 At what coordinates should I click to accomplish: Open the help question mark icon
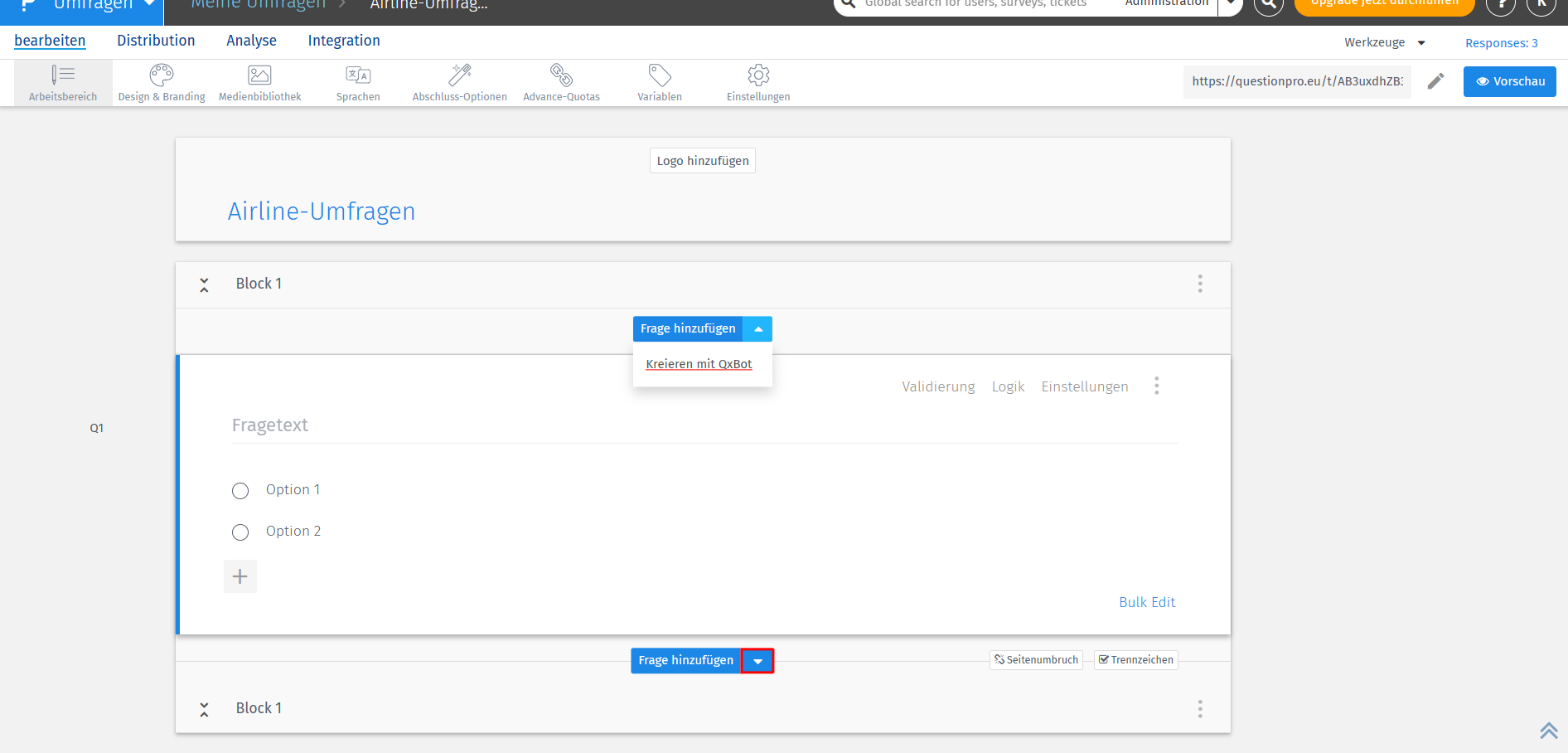pyautogui.click(x=1501, y=4)
